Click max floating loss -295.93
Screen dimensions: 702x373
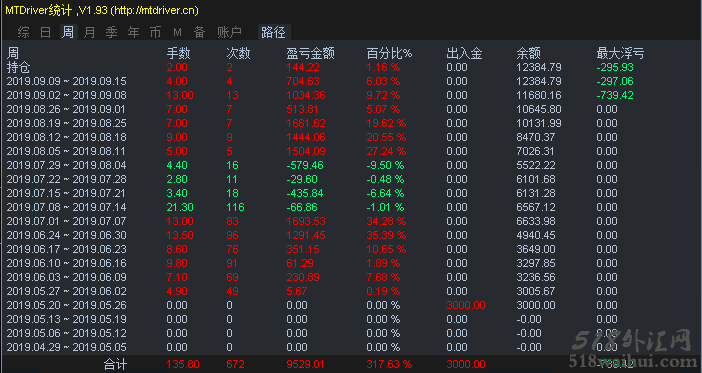(615, 68)
